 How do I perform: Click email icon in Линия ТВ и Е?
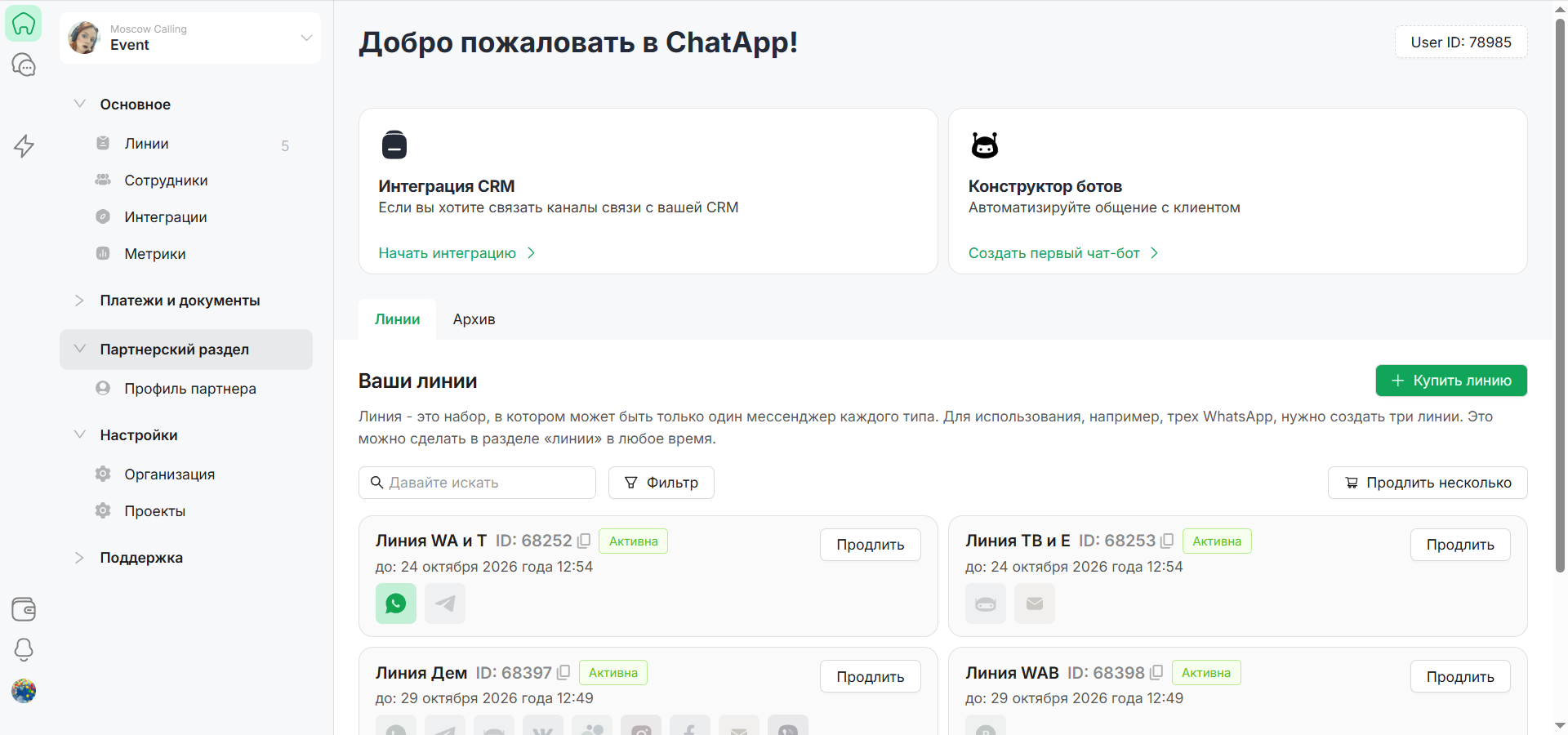point(1035,604)
